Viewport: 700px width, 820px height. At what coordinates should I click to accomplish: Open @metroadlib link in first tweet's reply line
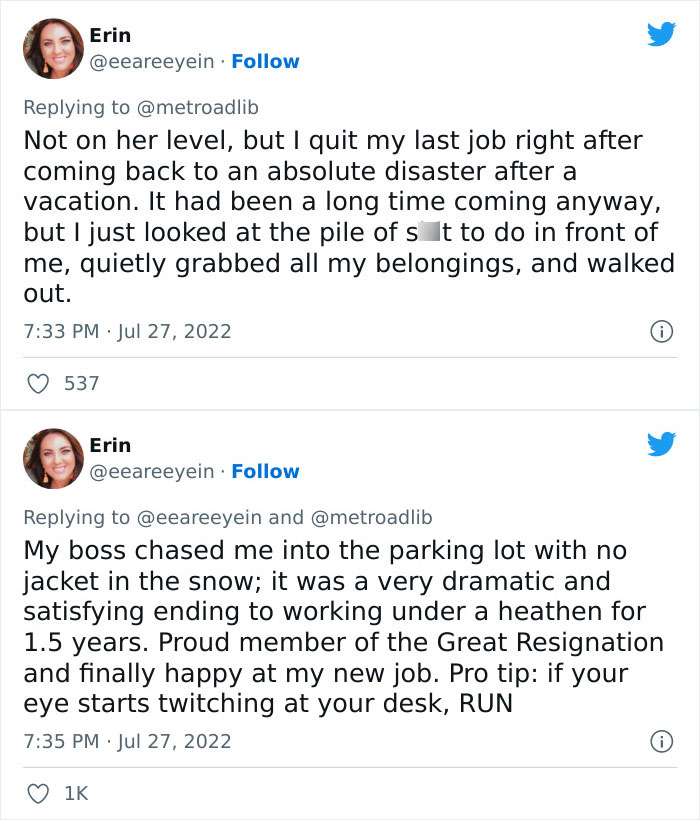coord(197,107)
